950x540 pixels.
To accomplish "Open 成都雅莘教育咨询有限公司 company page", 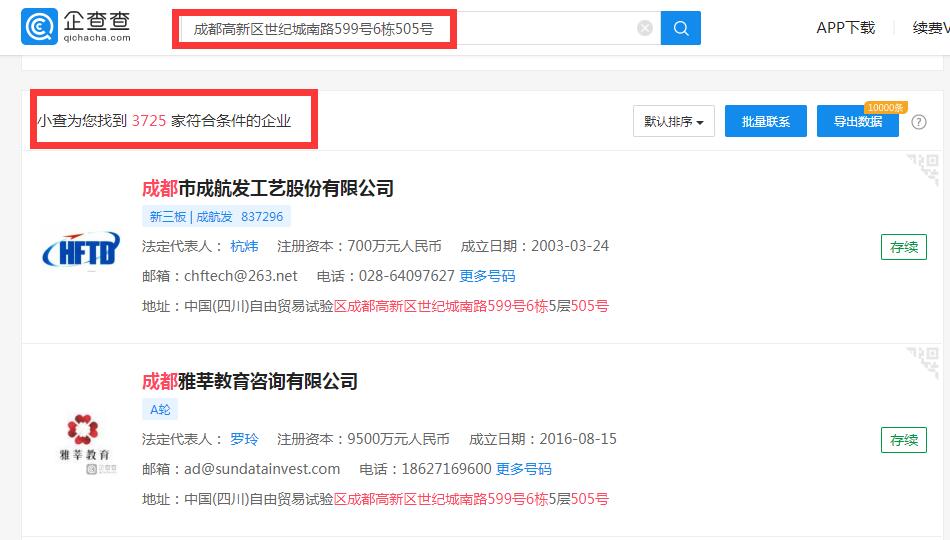I will (x=250, y=381).
